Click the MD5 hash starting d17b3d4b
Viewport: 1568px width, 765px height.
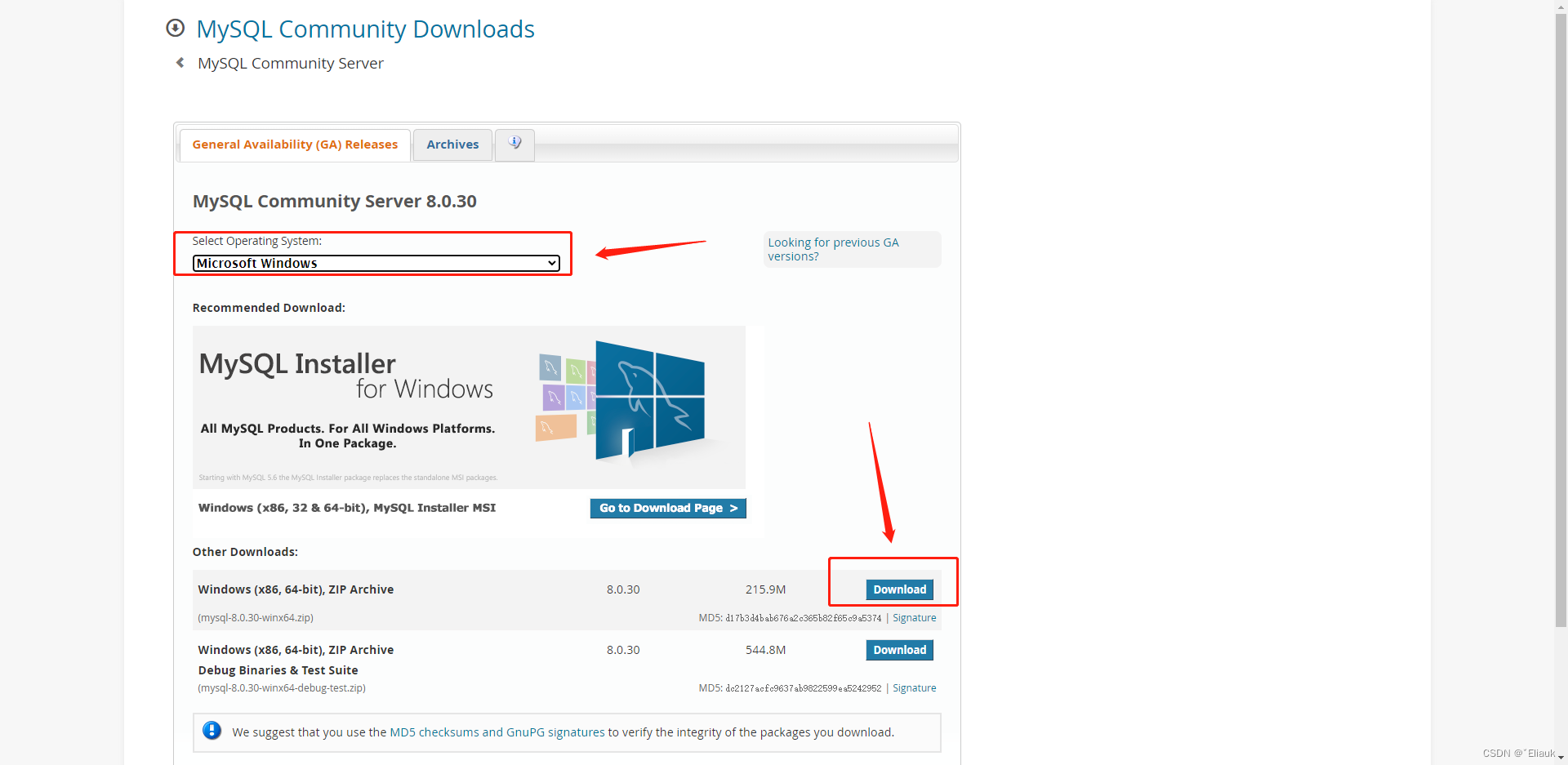click(x=804, y=618)
